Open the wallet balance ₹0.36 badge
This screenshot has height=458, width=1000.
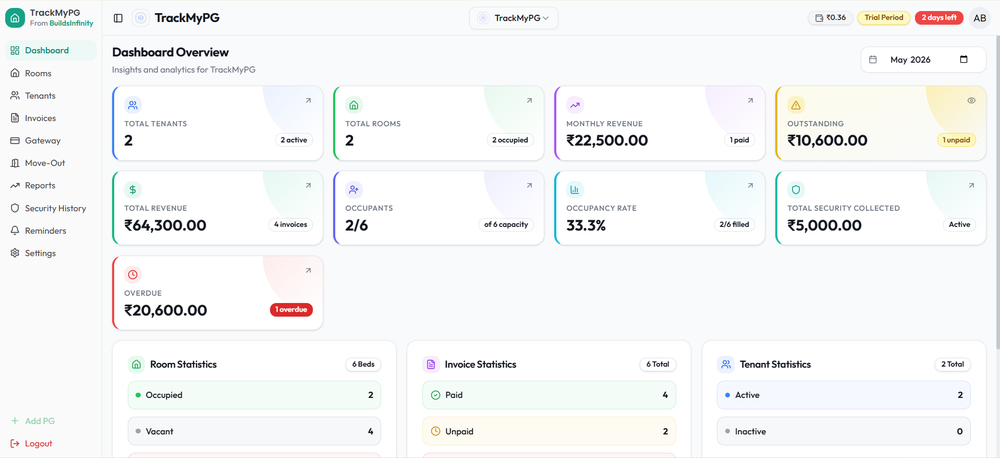830,18
